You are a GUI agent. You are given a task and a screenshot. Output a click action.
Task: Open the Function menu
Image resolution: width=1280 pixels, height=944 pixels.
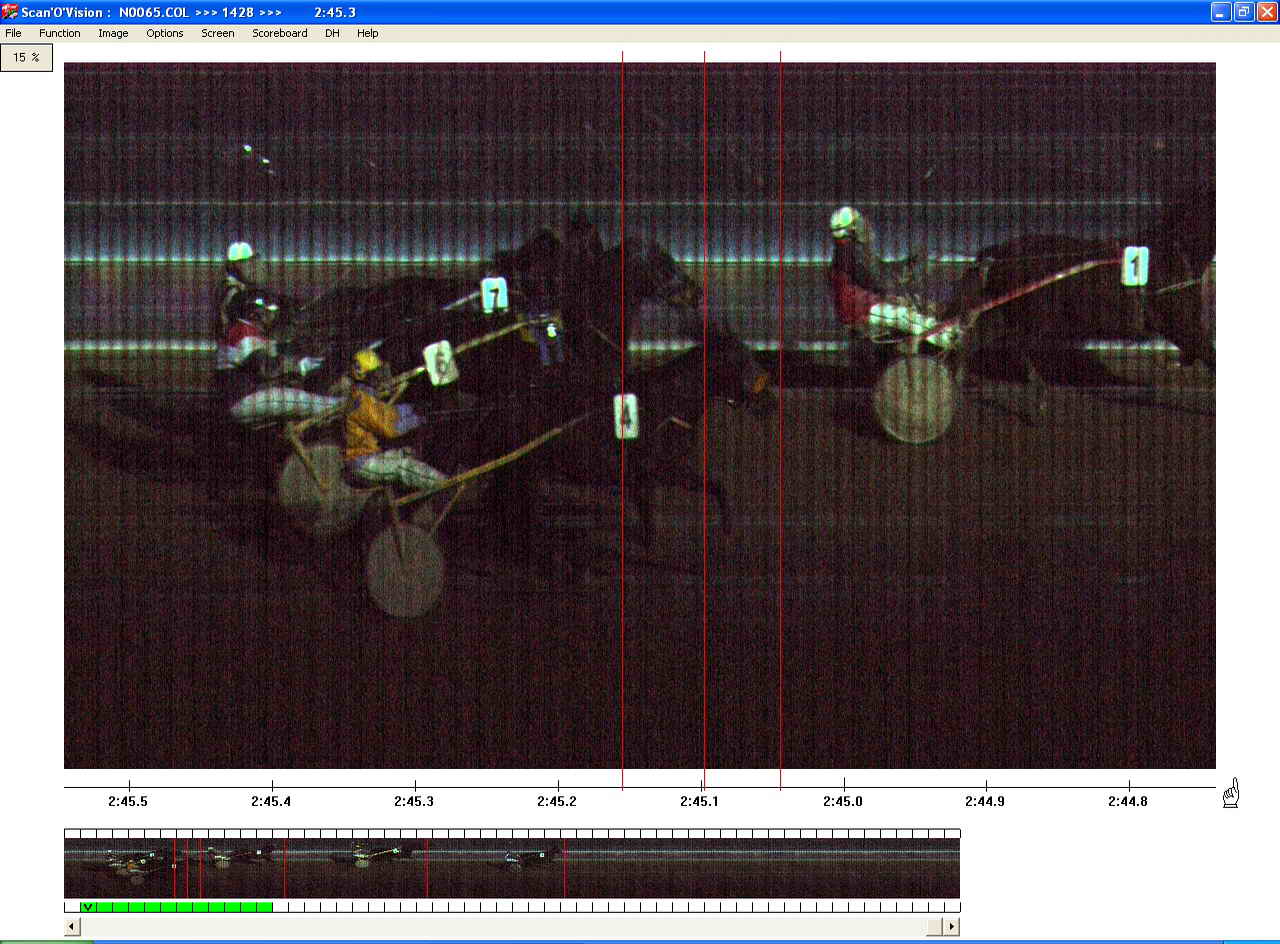[x=60, y=33]
